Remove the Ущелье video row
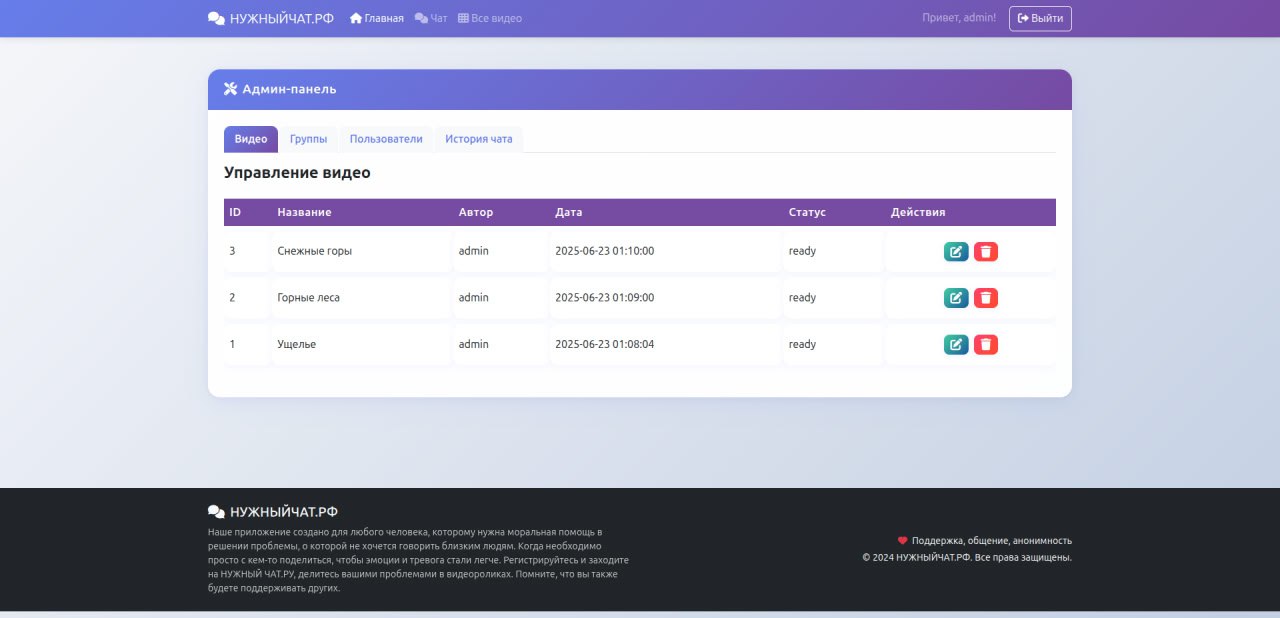Viewport: 1280px width, 618px height. pyautogui.click(x=986, y=345)
